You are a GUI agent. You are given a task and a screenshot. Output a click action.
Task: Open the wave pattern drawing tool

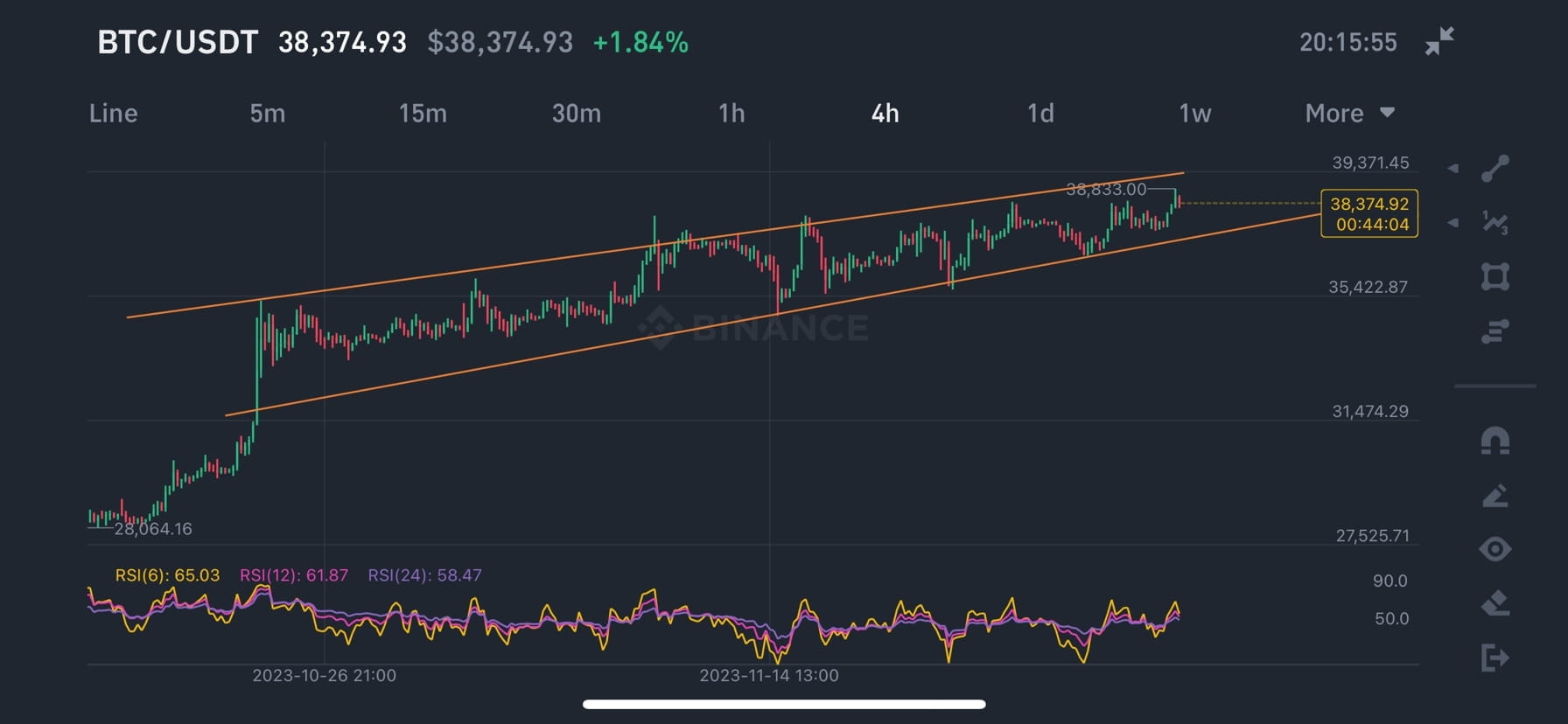tap(1494, 223)
